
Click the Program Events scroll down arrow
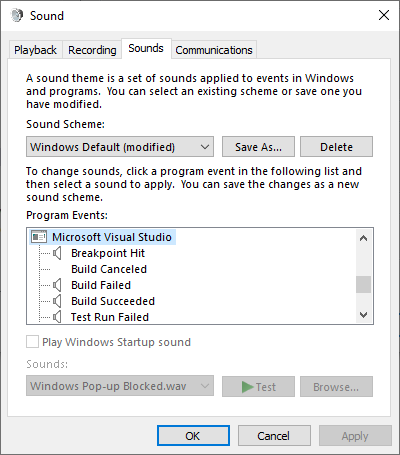click(x=364, y=315)
